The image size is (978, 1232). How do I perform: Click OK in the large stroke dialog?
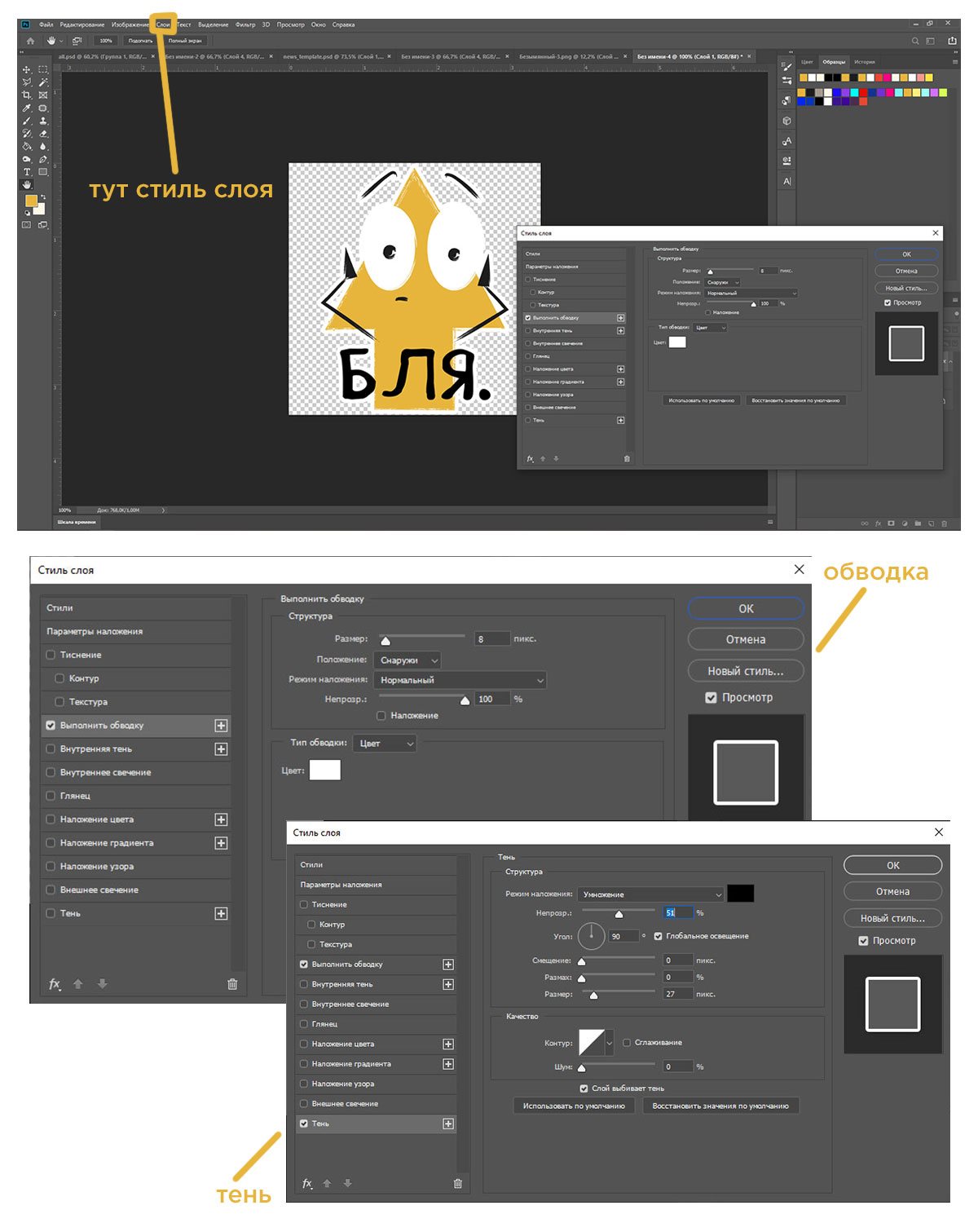click(746, 609)
